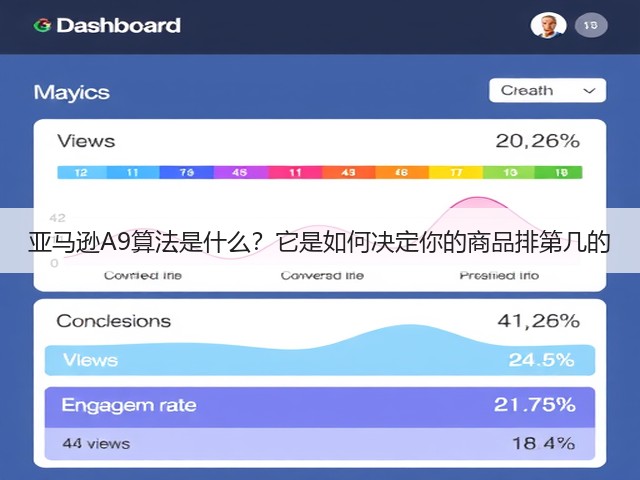Image resolution: width=640 pixels, height=480 pixels.
Task: Click the Presfied info axis label
Action: [499, 276]
